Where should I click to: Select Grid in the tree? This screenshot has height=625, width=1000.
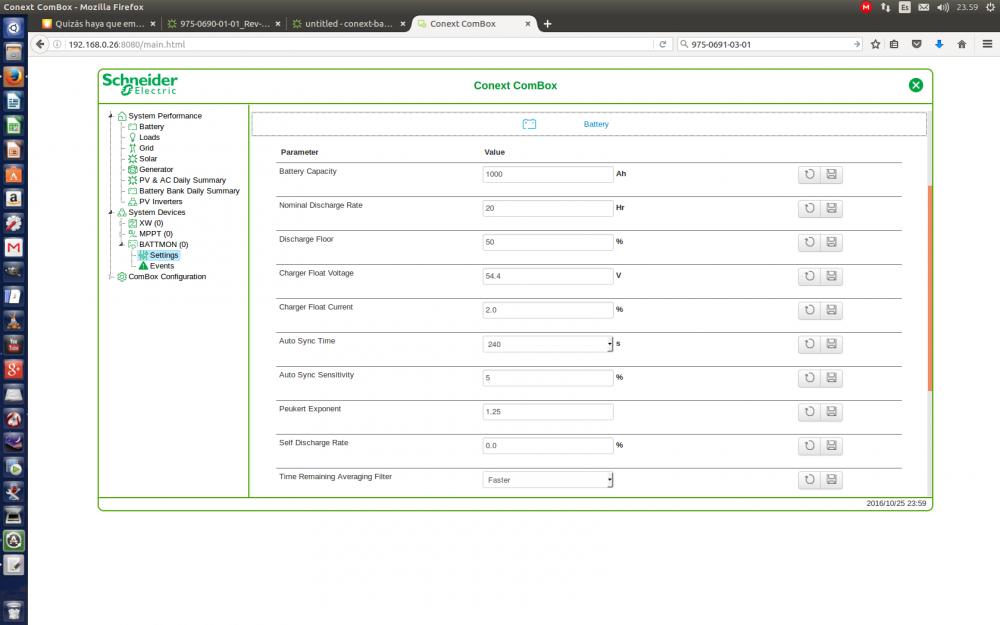pyautogui.click(x=146, y=148)
